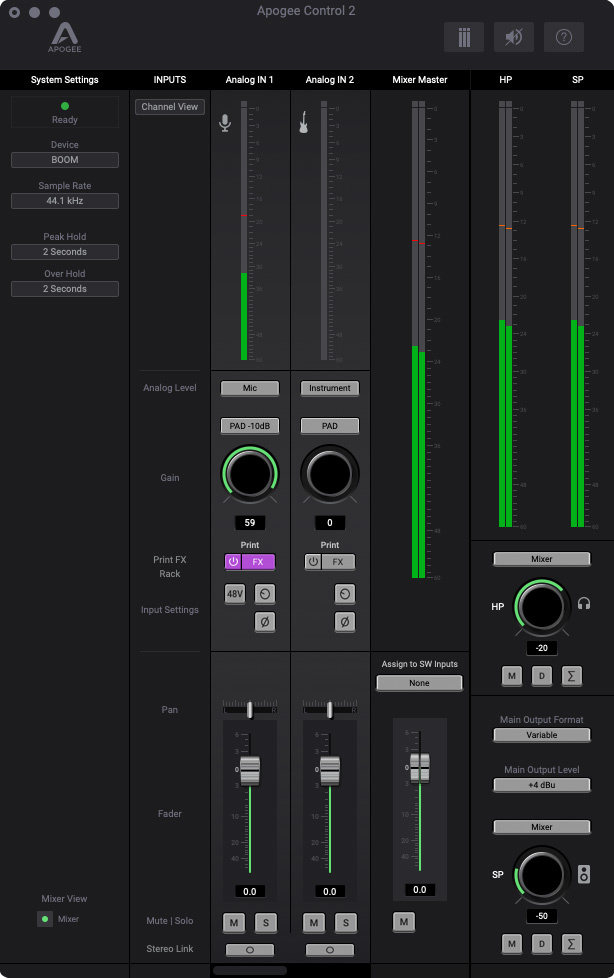Click the speaker icon beside SP knob
The height and width of the screenshot is (978, 614).
(585, 876)
